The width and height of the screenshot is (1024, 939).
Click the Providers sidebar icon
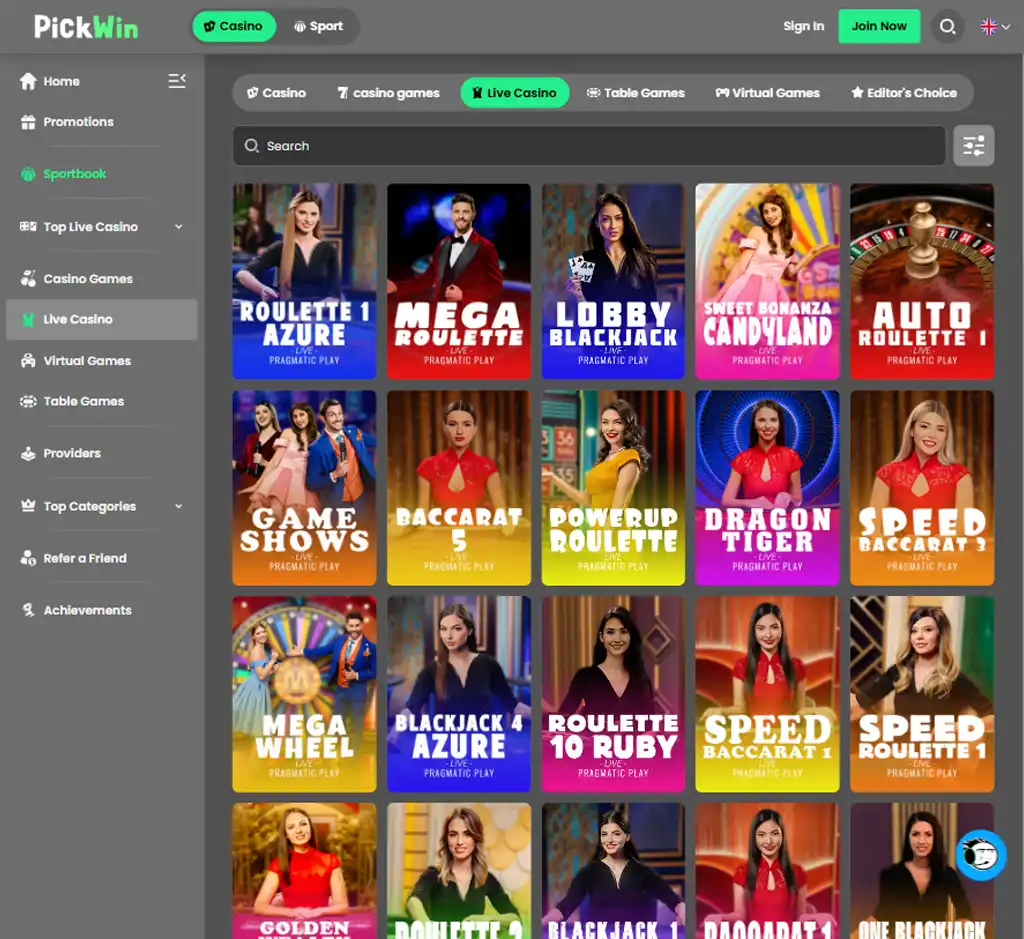coord(28,454)
